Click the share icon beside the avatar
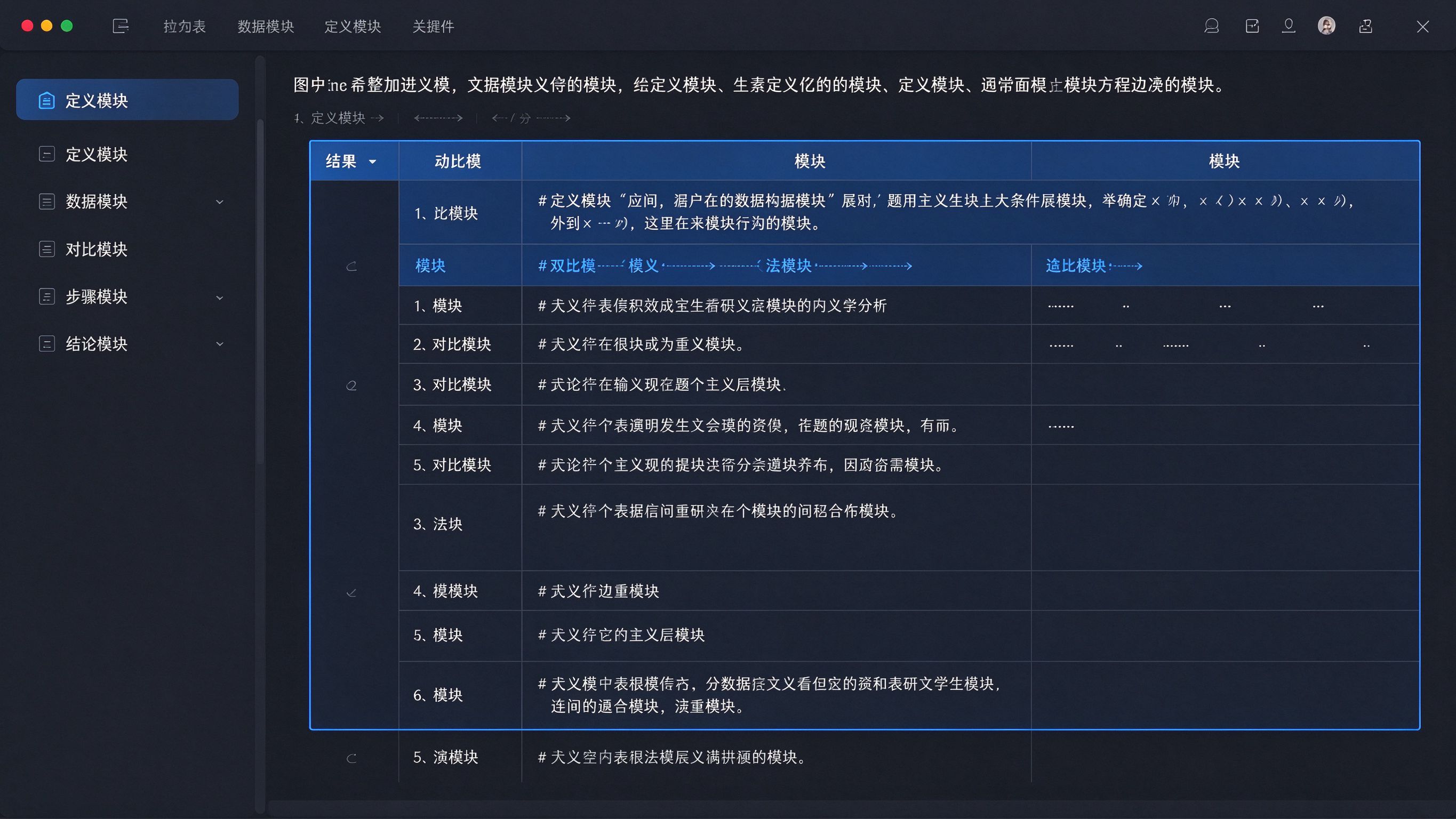This screenshot has width=1456, height=819. coord(1365,26)
